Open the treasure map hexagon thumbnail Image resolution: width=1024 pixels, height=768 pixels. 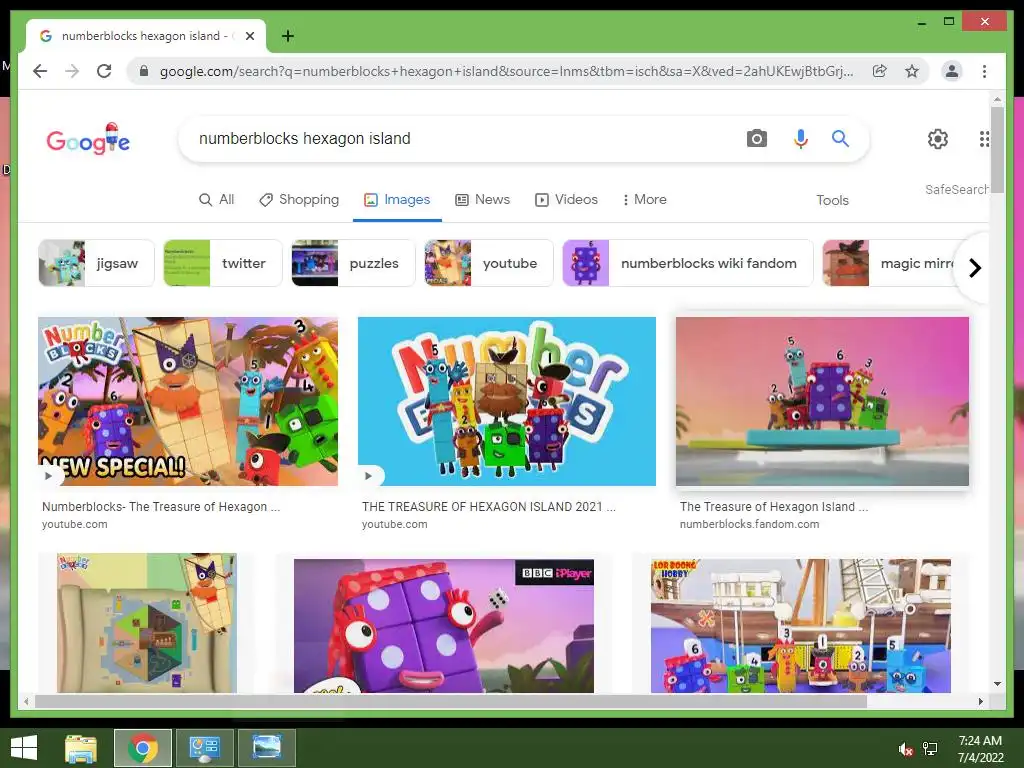coord(147,623)
